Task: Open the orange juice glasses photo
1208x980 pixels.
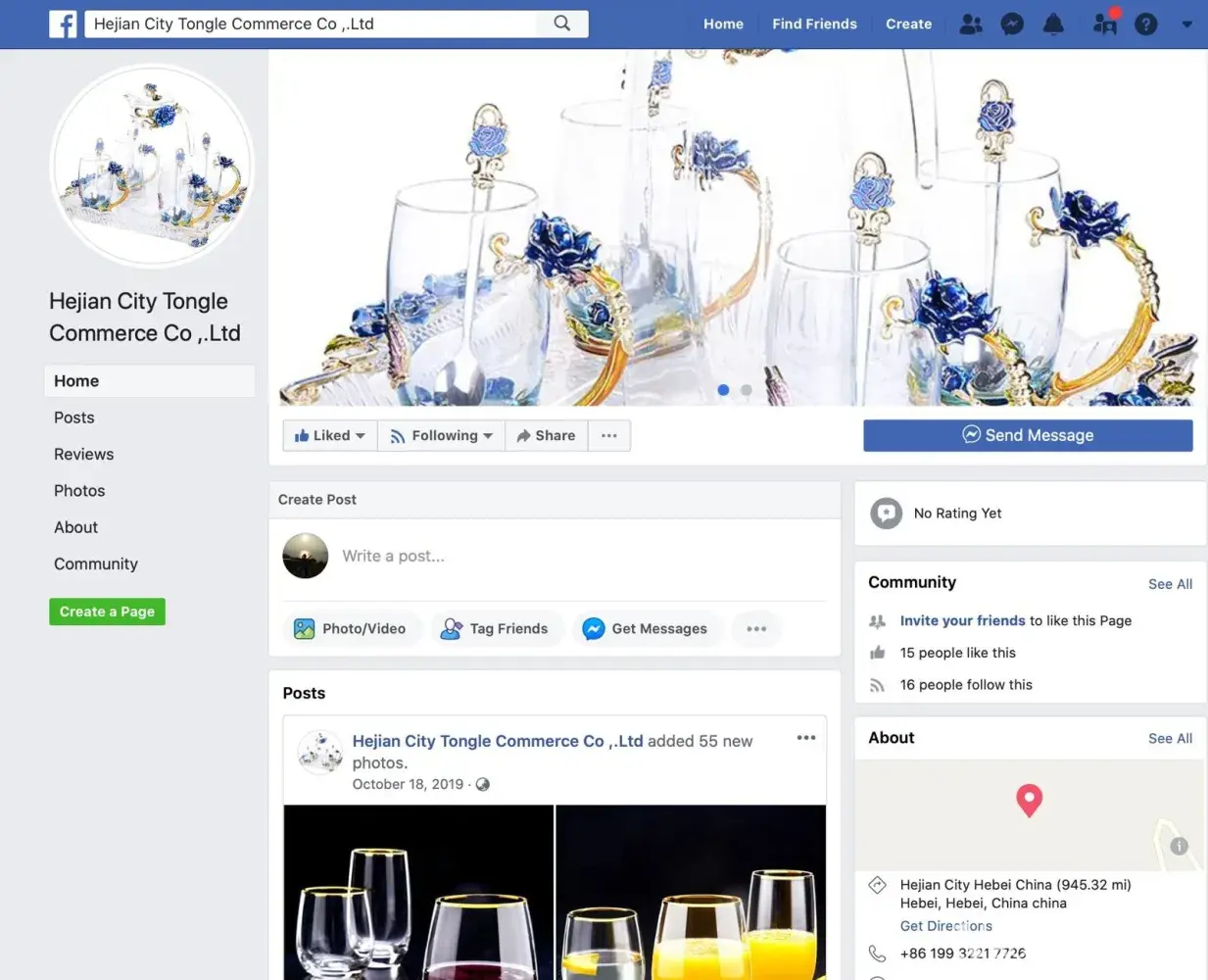Action: [x=691, y=893]
